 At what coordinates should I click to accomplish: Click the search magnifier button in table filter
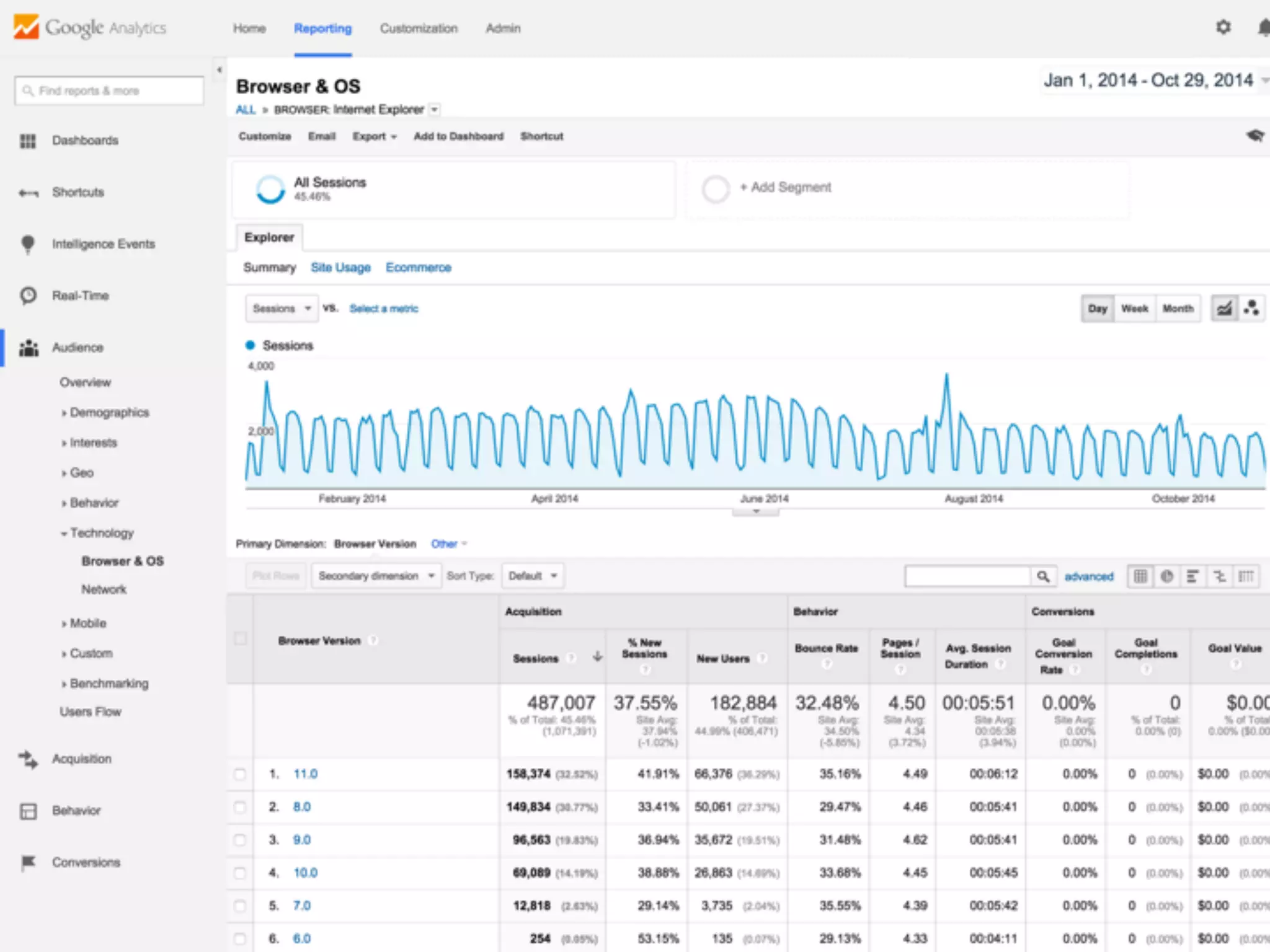pyautogui.click(x=1043, y=576)
